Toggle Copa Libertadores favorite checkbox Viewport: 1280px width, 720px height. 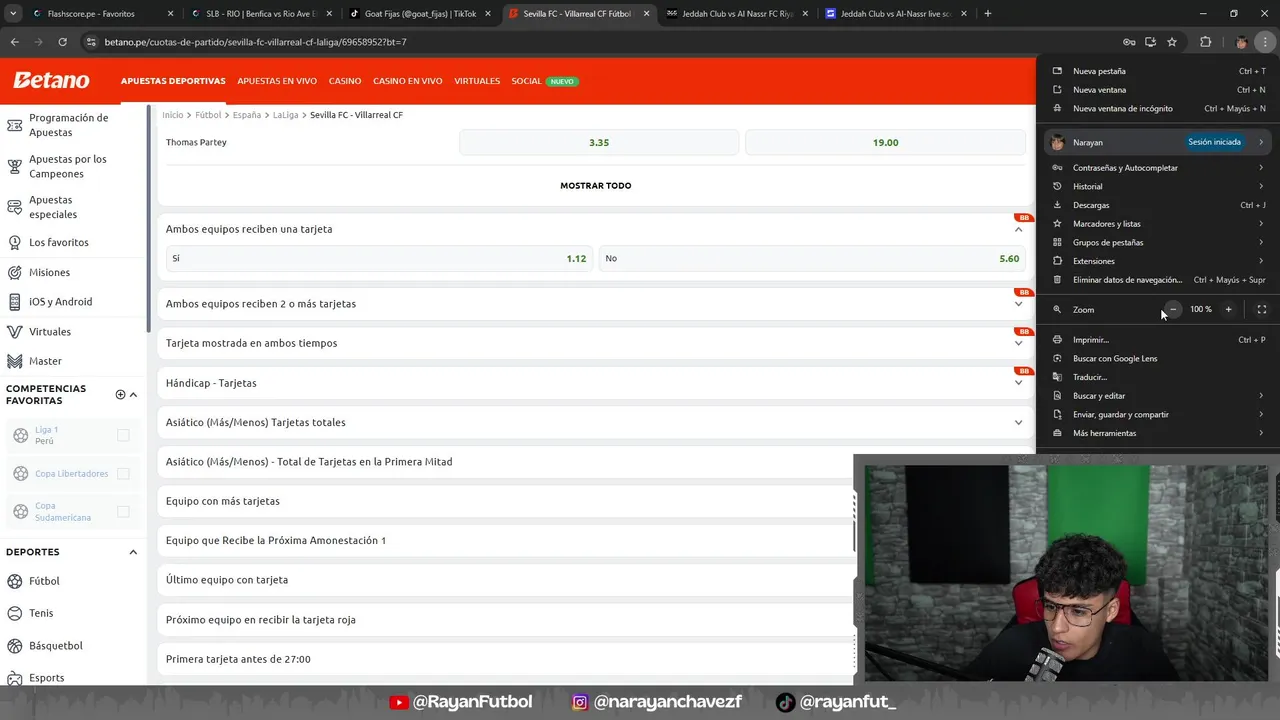tap(123, 473)
